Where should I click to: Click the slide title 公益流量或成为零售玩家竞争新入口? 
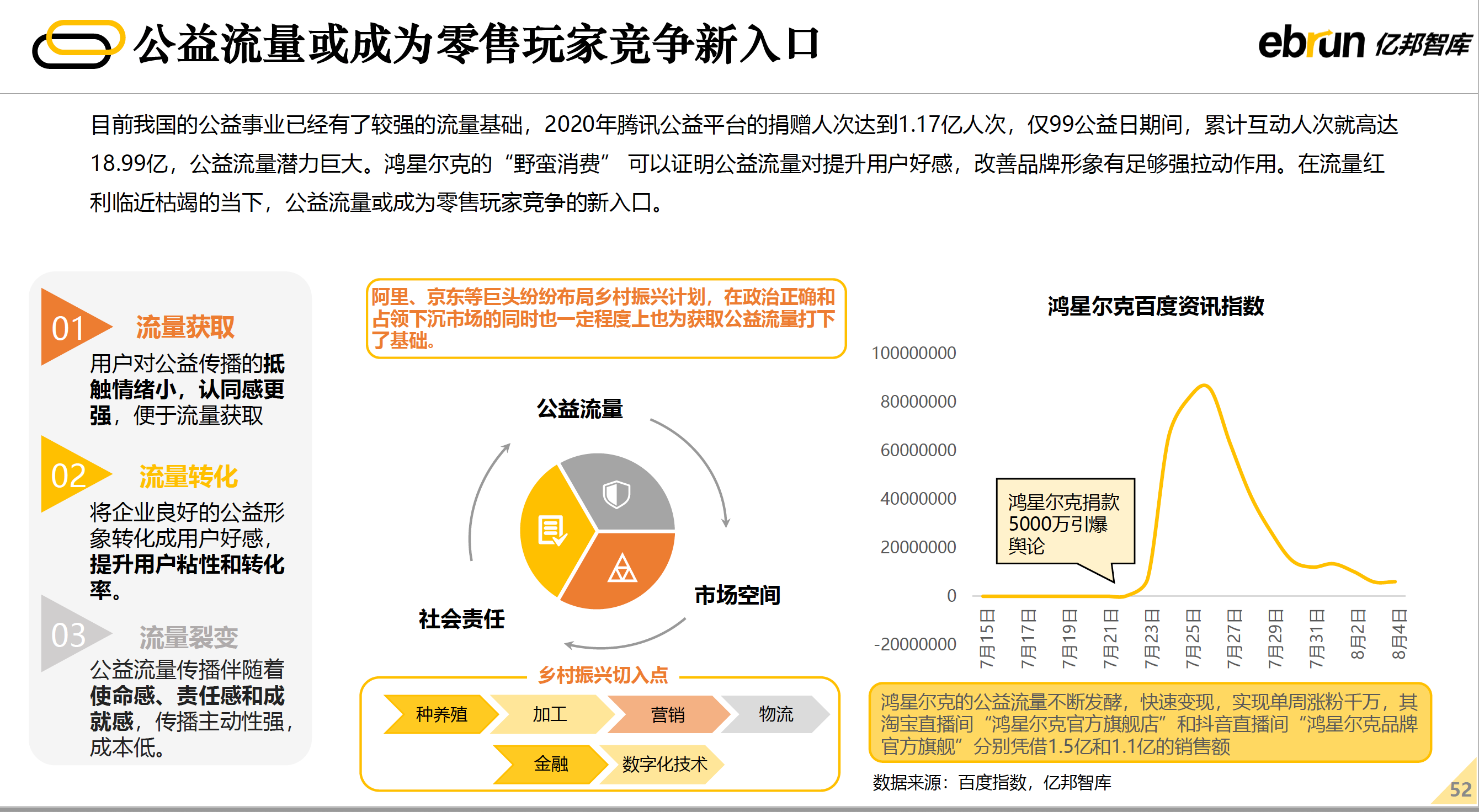477,44
